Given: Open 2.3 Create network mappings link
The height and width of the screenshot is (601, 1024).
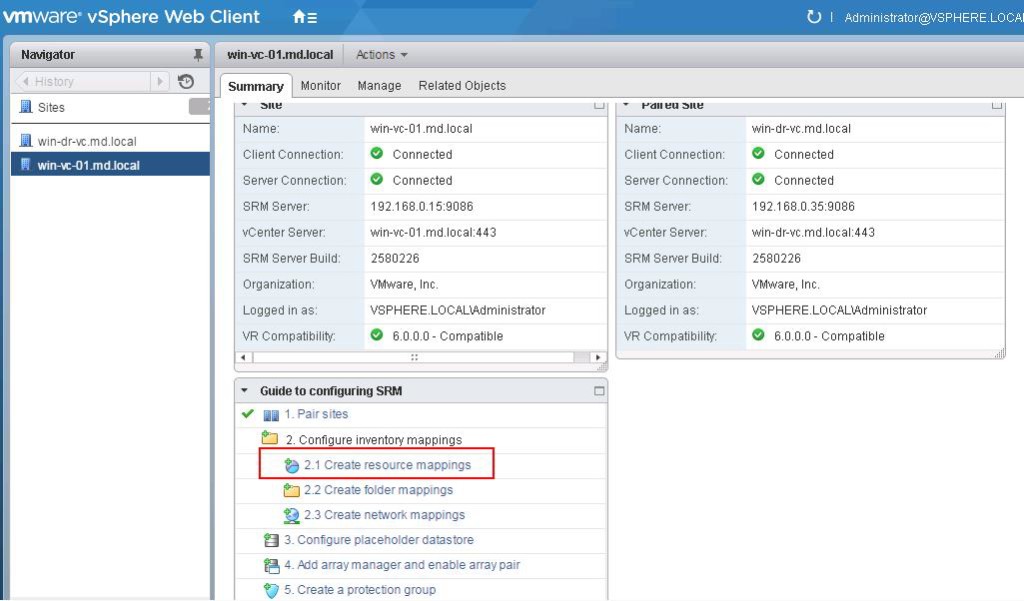Looking at the screenshot, I should [384, 515].
